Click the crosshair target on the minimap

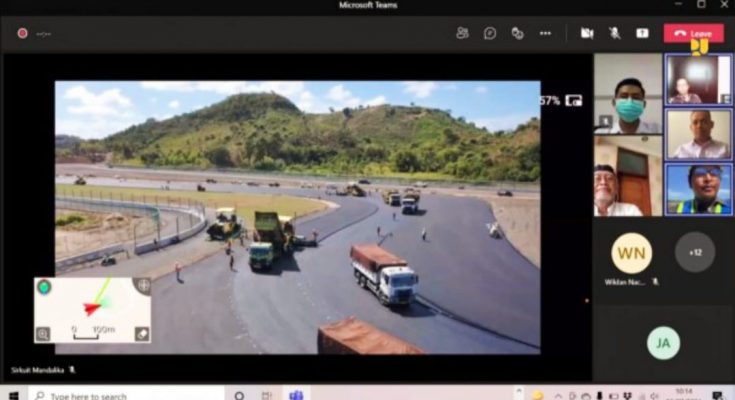coord(143,286)
